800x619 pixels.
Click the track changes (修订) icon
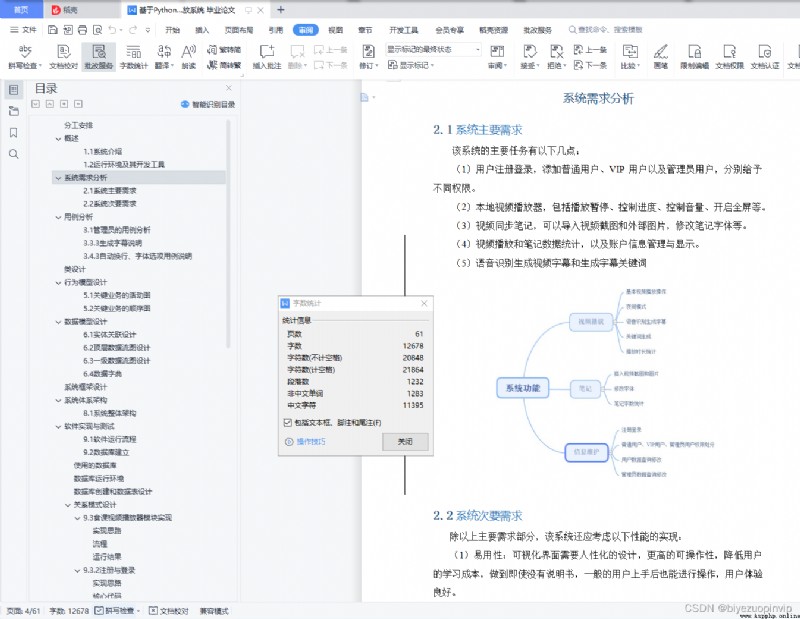[368, 56]
